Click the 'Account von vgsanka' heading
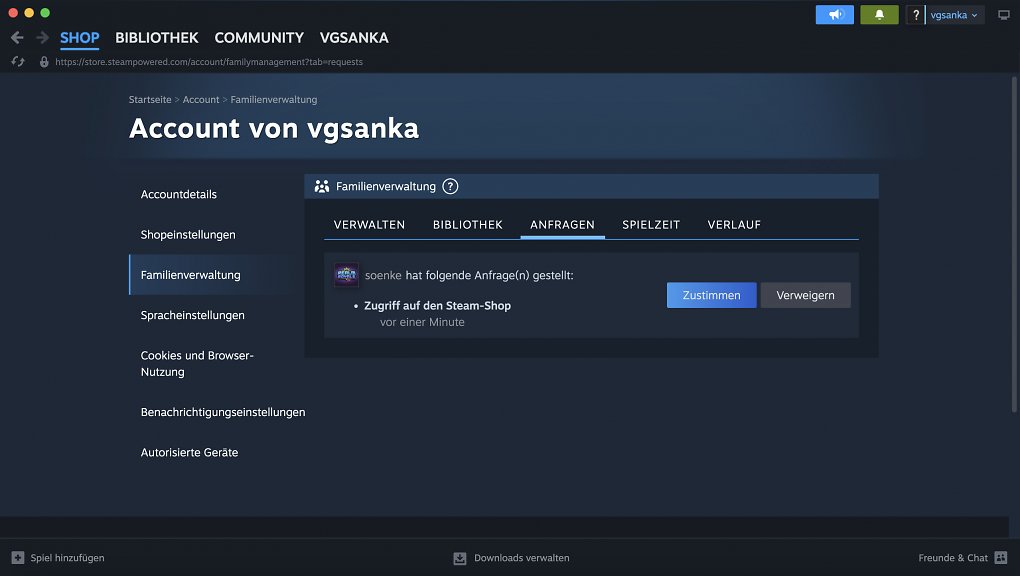The height and width of the screenshot is (576, 1020). click(x=274, y=128)
